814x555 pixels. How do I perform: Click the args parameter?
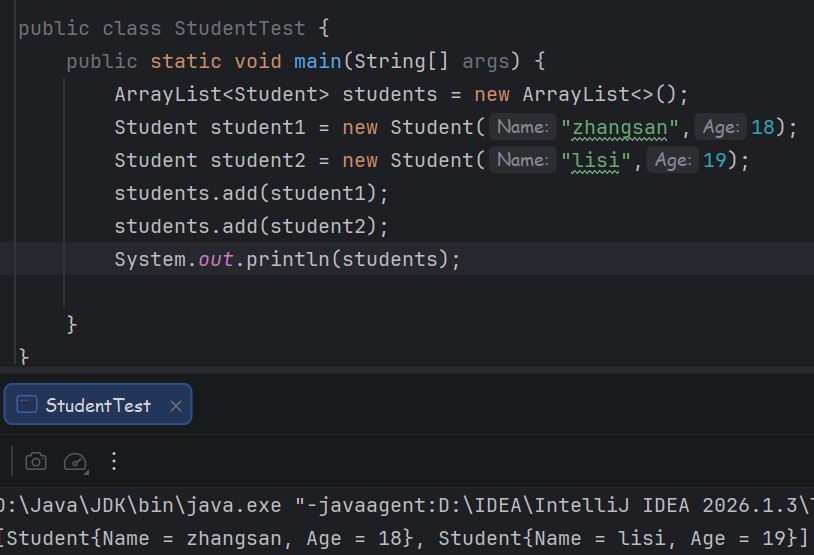point(485,62)
